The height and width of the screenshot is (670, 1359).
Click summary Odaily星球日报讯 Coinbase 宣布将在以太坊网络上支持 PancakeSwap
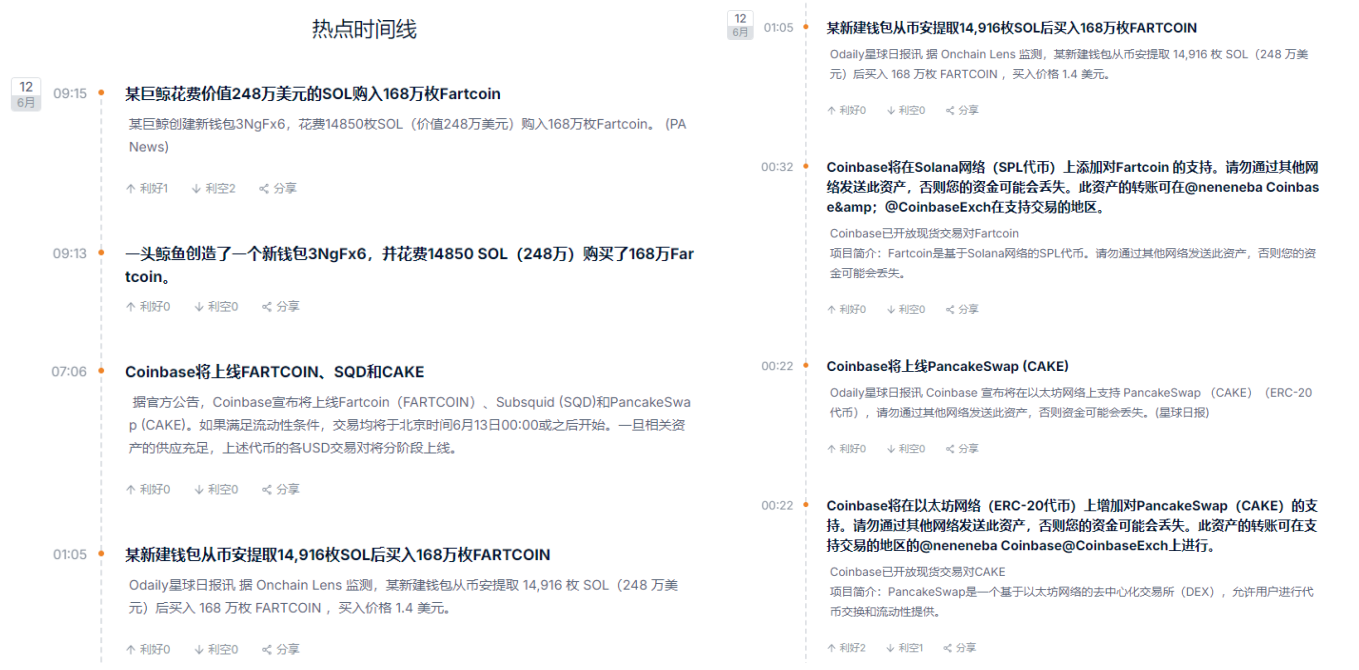[1070, 403]
